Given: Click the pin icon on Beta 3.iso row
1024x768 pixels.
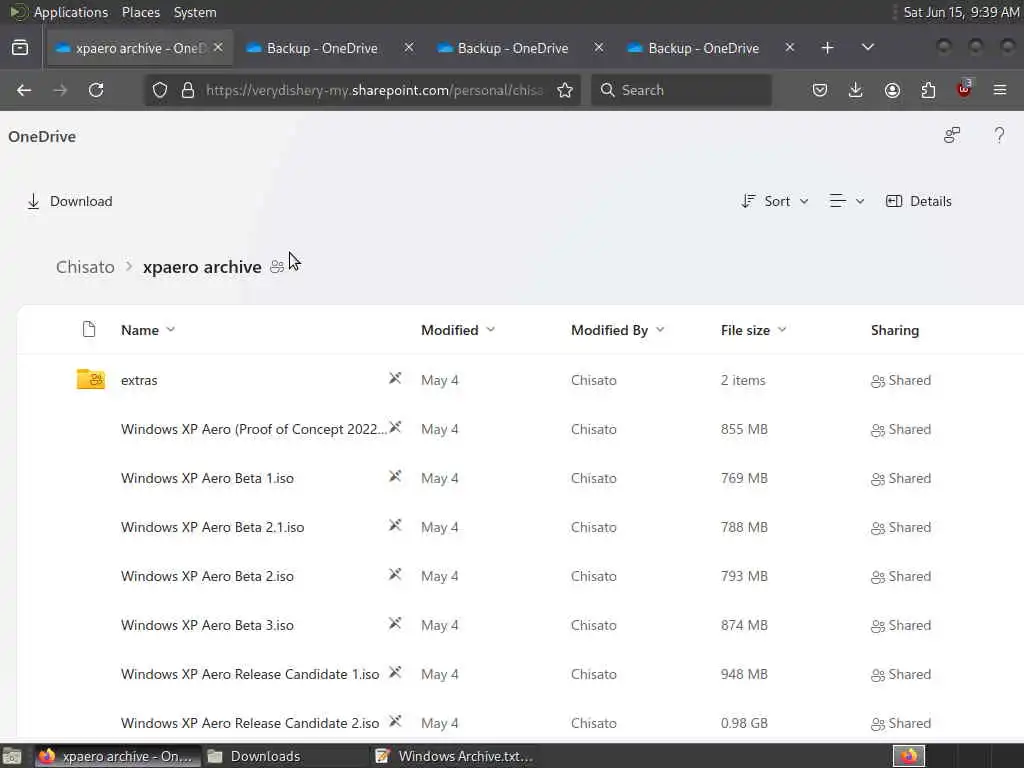Looking at the screenshot, I should click(x=394, y=623).
